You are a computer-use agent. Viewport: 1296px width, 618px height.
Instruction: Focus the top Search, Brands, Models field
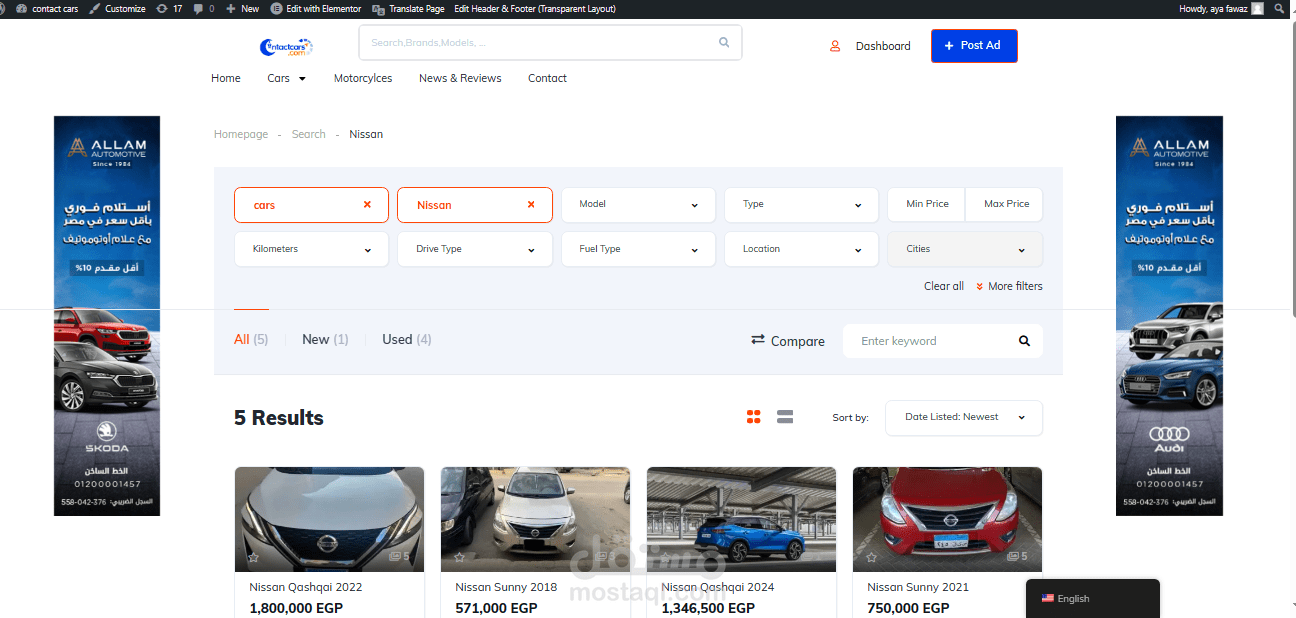550,43
